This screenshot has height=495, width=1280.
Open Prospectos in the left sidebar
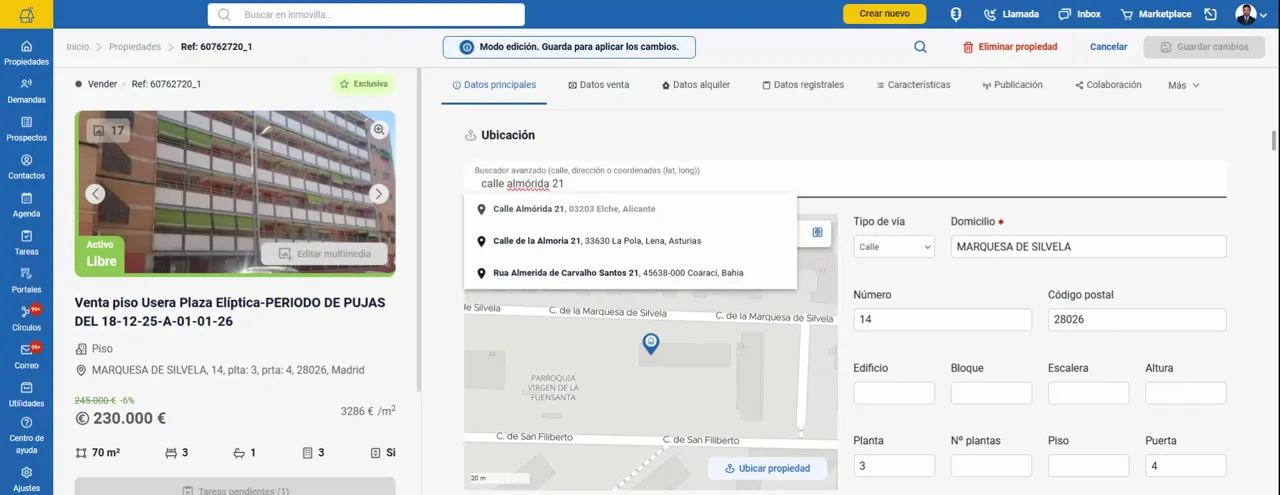26,129
